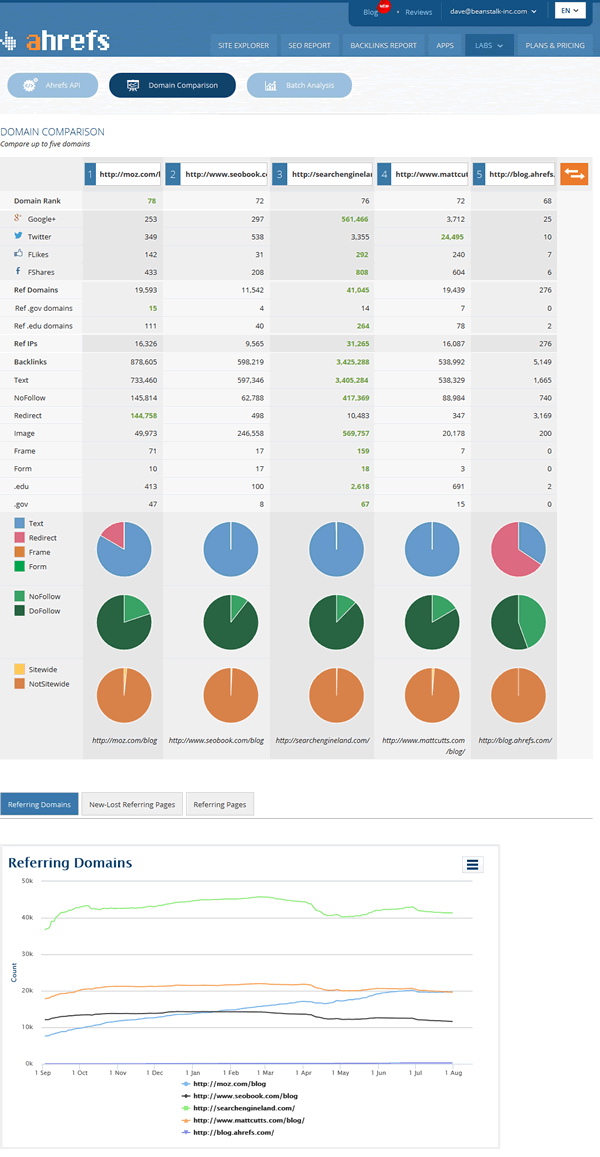The image size is (600, 1157).
Task: Click the Ref IPs row label
Action: 26,344
